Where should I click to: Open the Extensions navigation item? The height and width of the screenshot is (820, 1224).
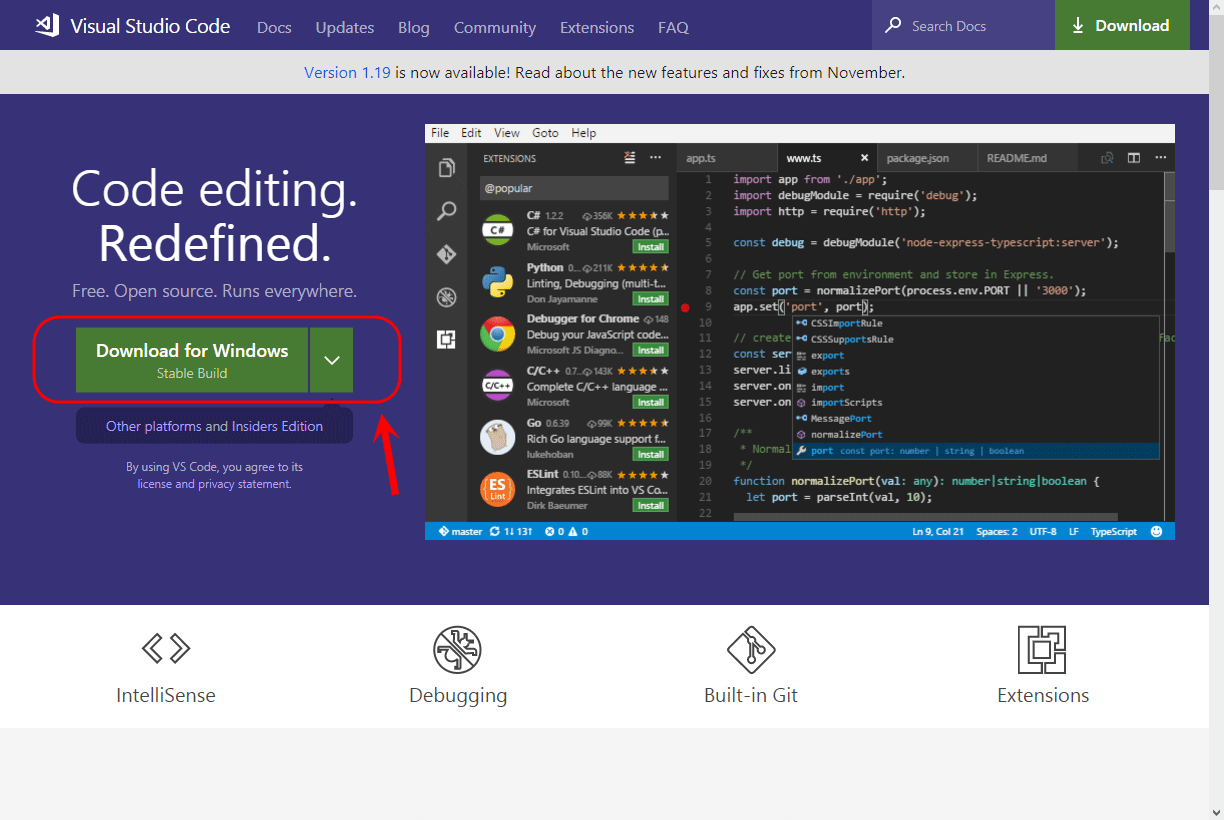[x=597, y=27]
